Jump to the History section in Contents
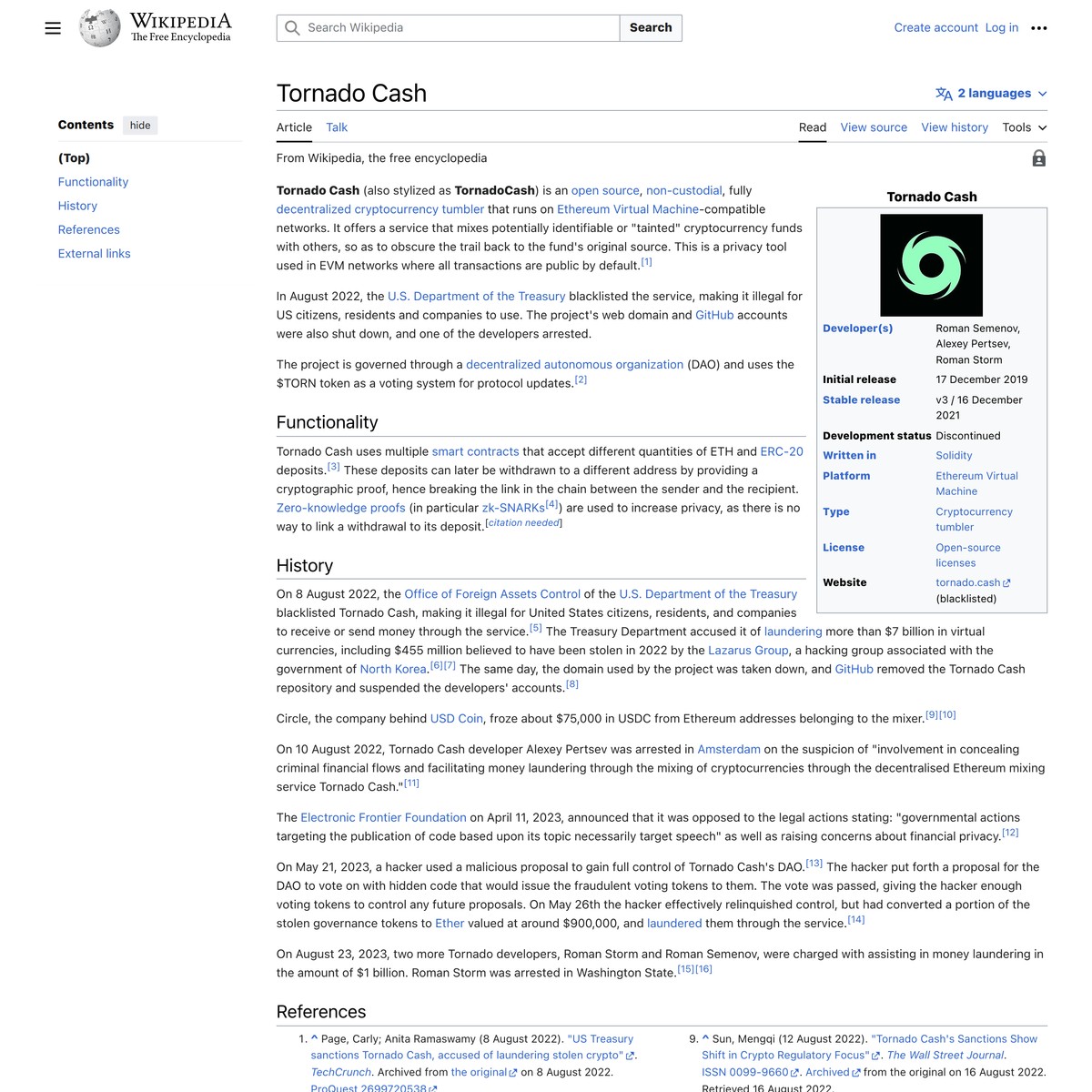 coord(77,206)
